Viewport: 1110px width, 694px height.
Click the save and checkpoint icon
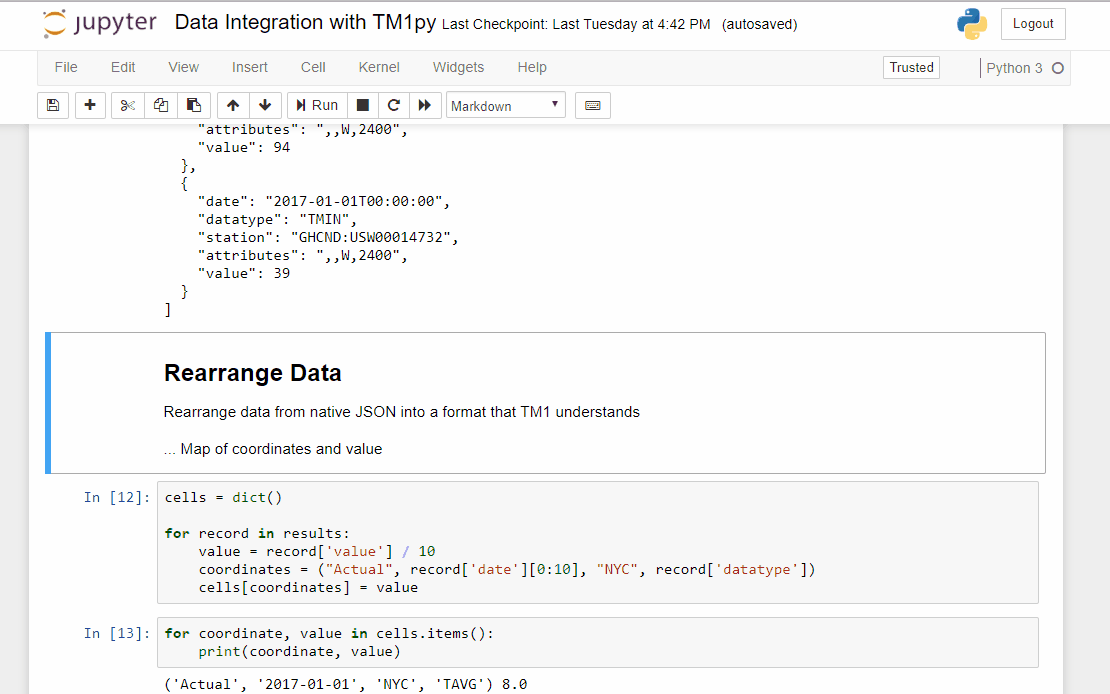point(53,105)
